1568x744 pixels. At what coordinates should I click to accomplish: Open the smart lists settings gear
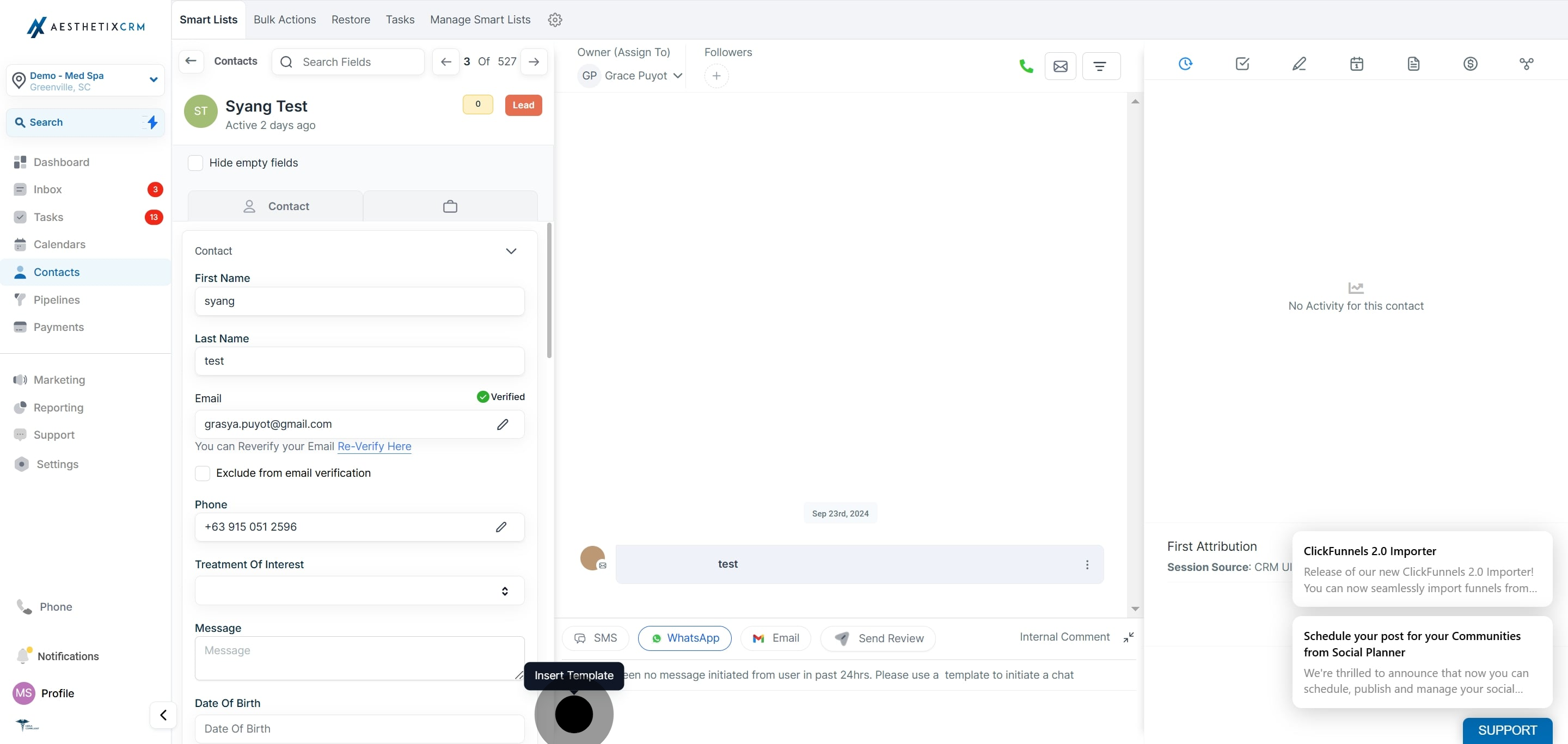pos(555,20)
